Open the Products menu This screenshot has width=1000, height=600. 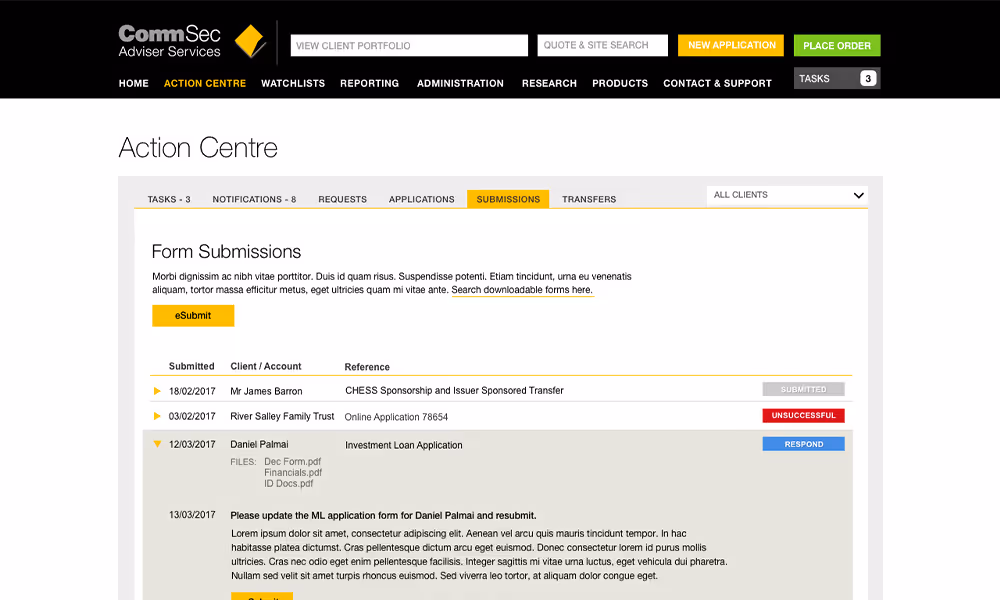point(620,84)
